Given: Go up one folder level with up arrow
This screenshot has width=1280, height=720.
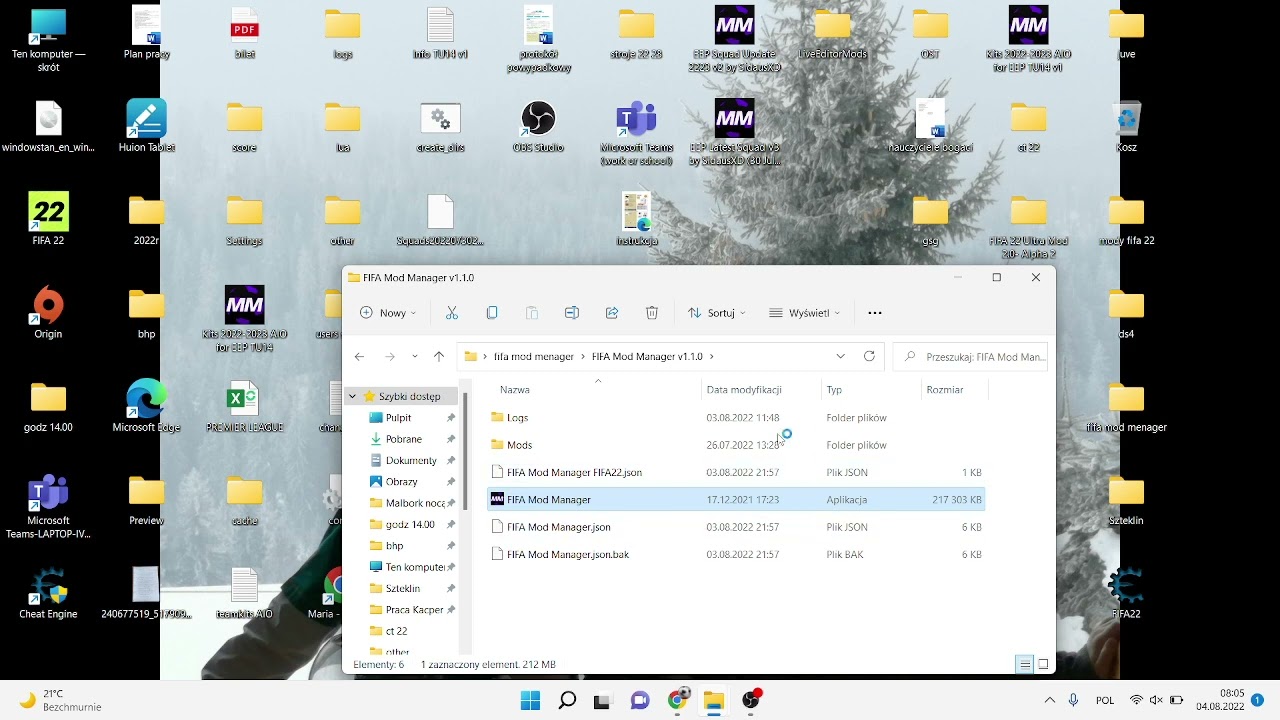Looking at the screenshot, I should click(x=439, y=357).
